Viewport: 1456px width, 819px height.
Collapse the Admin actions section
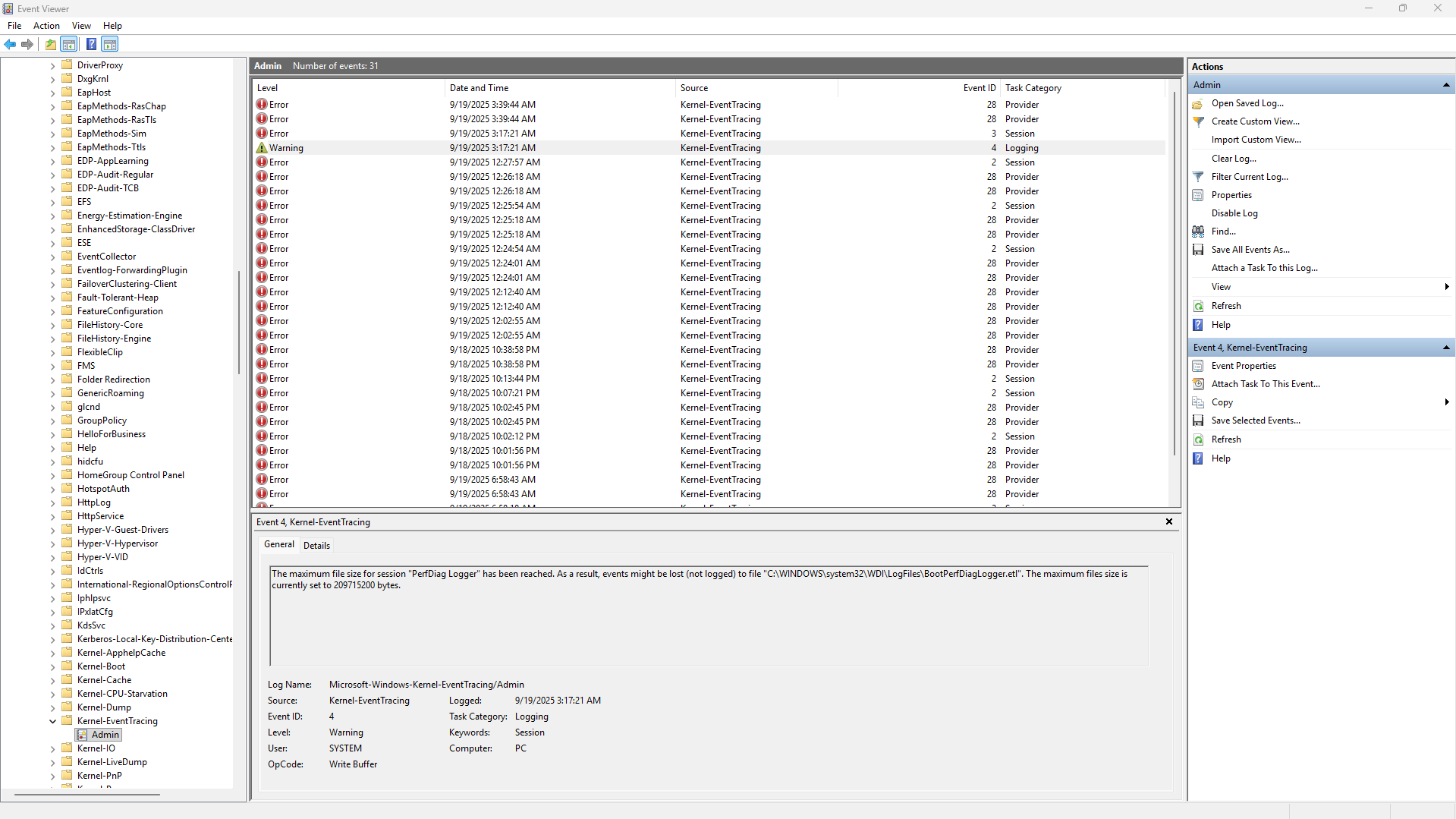point(1446,84)
